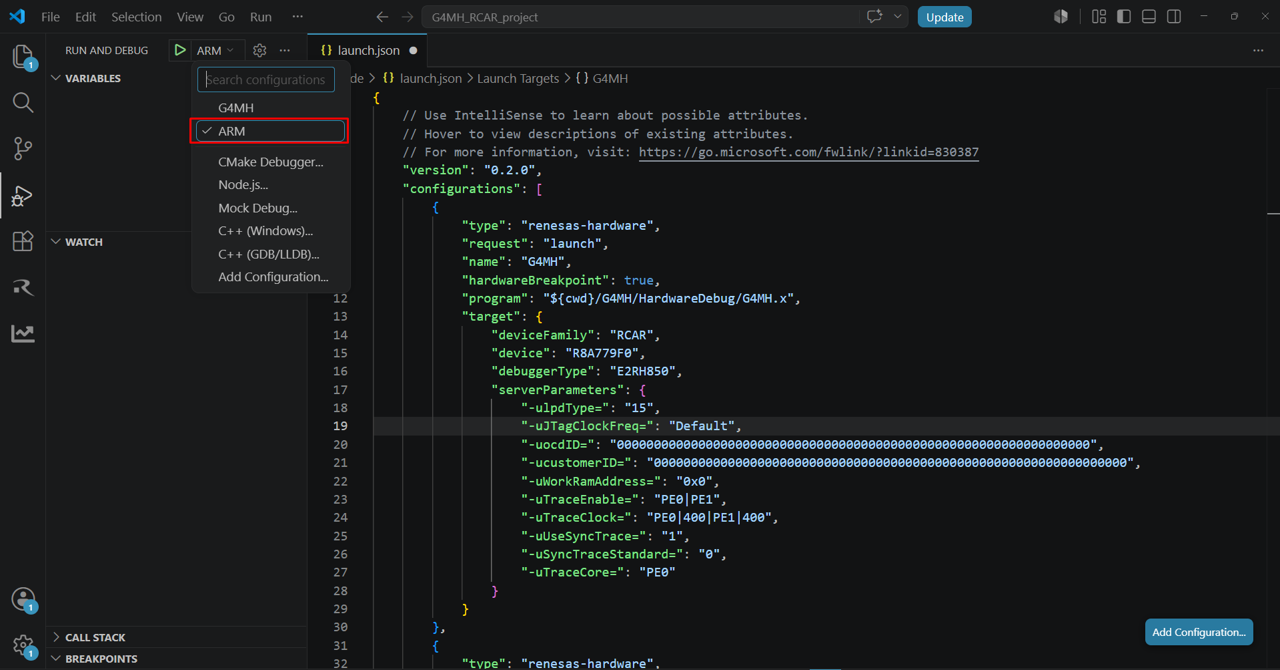This screenshot has width=1280, height=670.
Task: Open the File menu
Action: click(50, 17)
